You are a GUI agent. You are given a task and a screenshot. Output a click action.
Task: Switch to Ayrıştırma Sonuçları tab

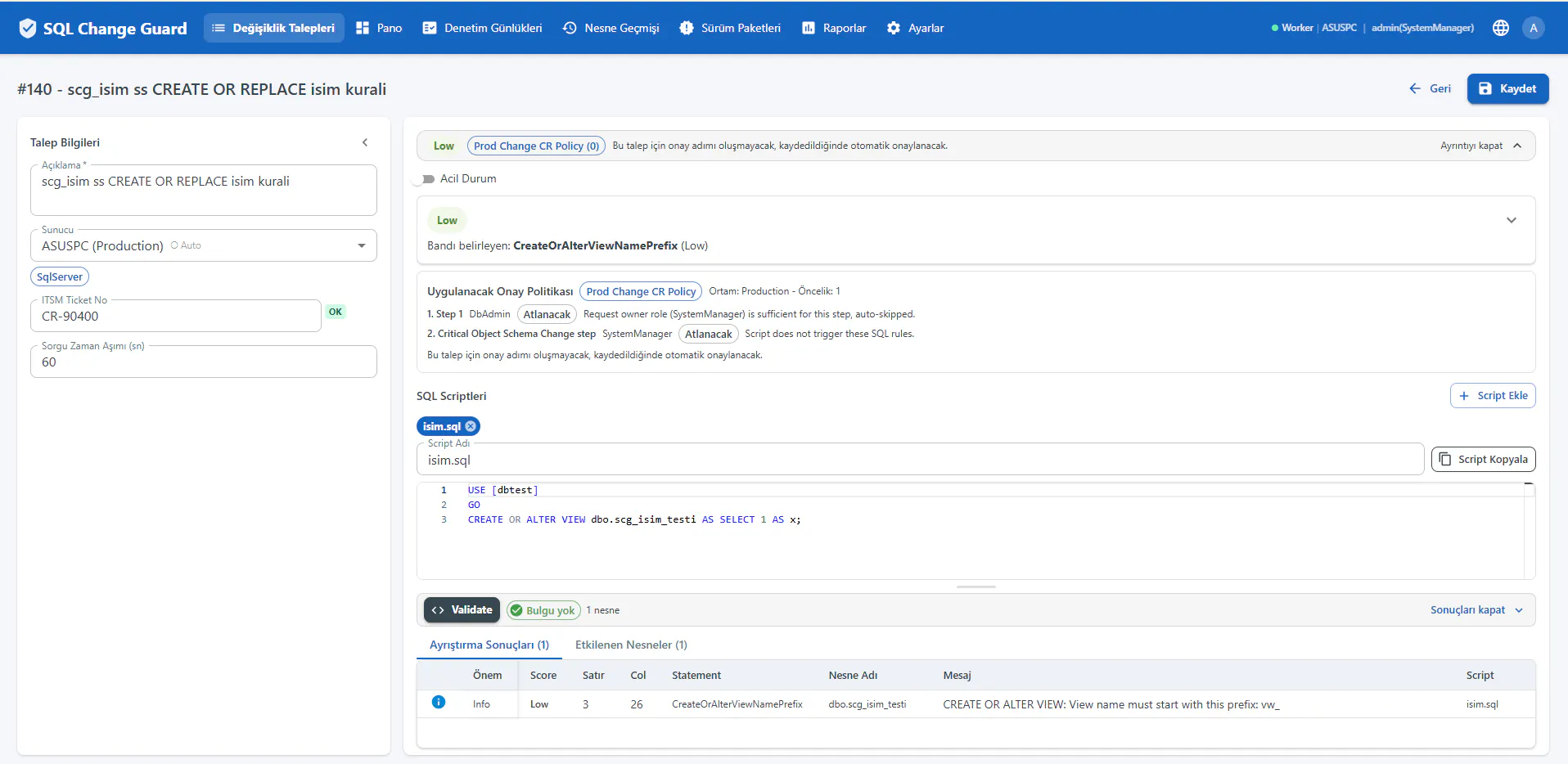click(x=489, y=645)
